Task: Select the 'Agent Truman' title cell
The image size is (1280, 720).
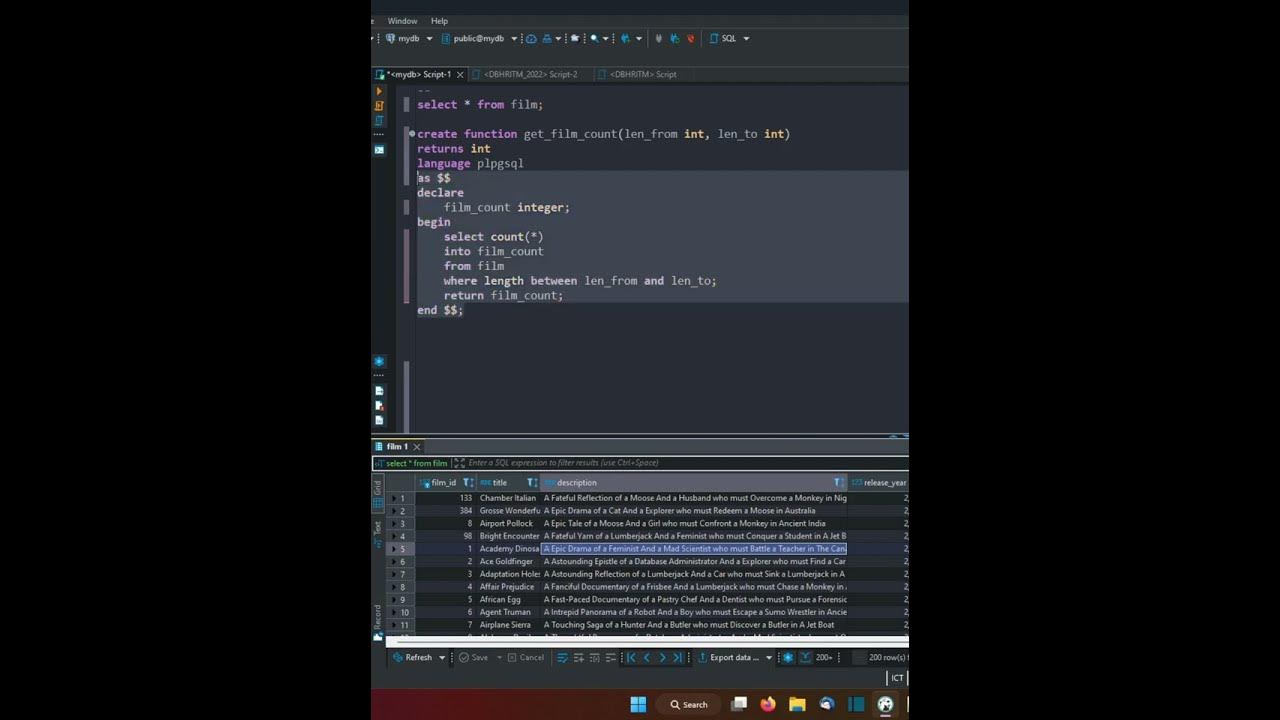Action: coord(509,612)
